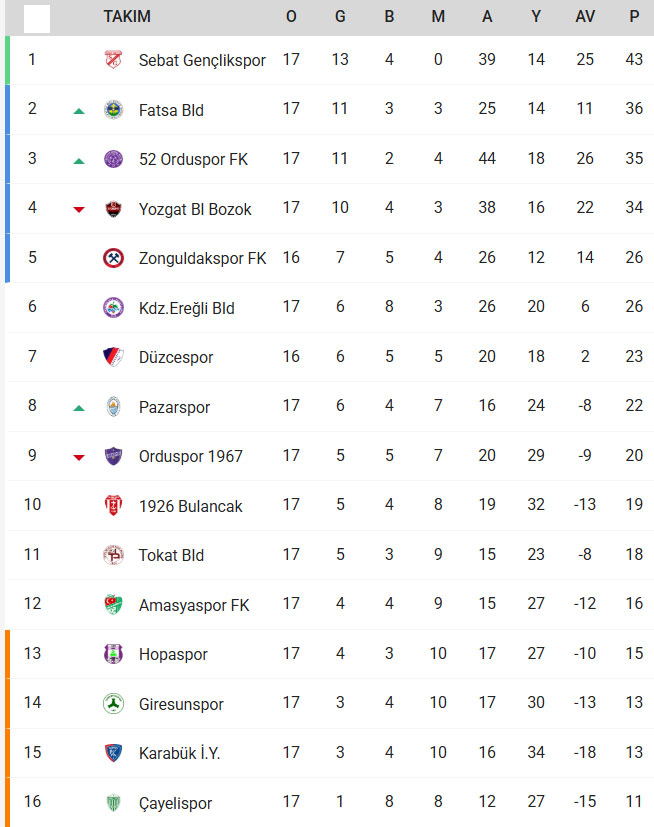Click the Giresunspor green circular badge
Image resolution: width=654 pixels, height=827 pixels.
[113, 704]
